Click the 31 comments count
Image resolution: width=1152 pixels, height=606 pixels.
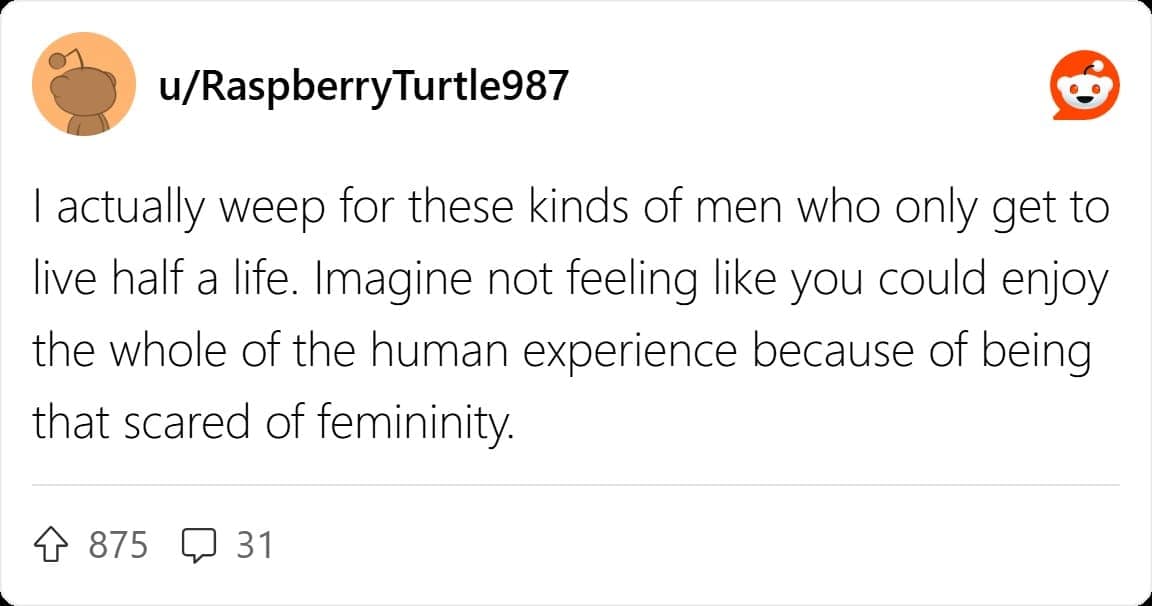[x=254, y=545]
